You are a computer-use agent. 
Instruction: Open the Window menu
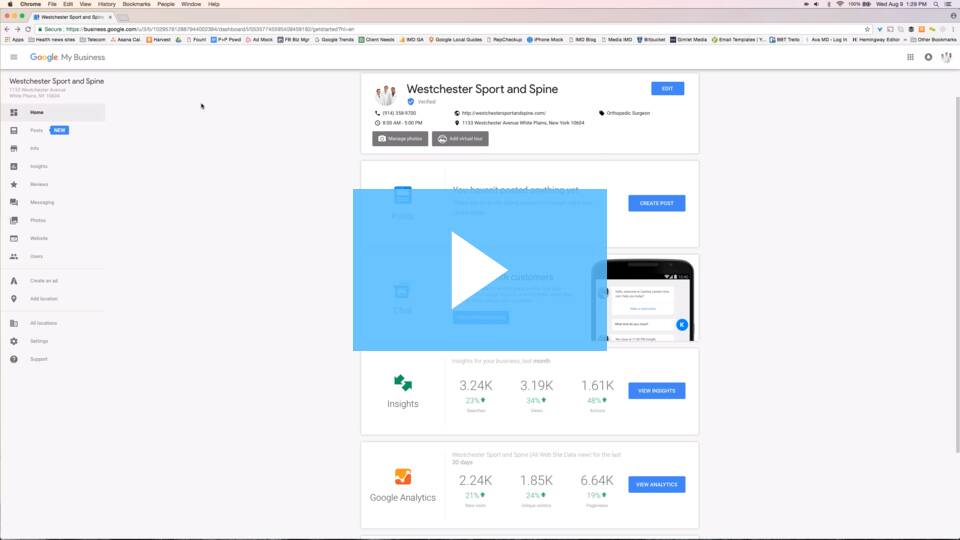coord(191,4)
